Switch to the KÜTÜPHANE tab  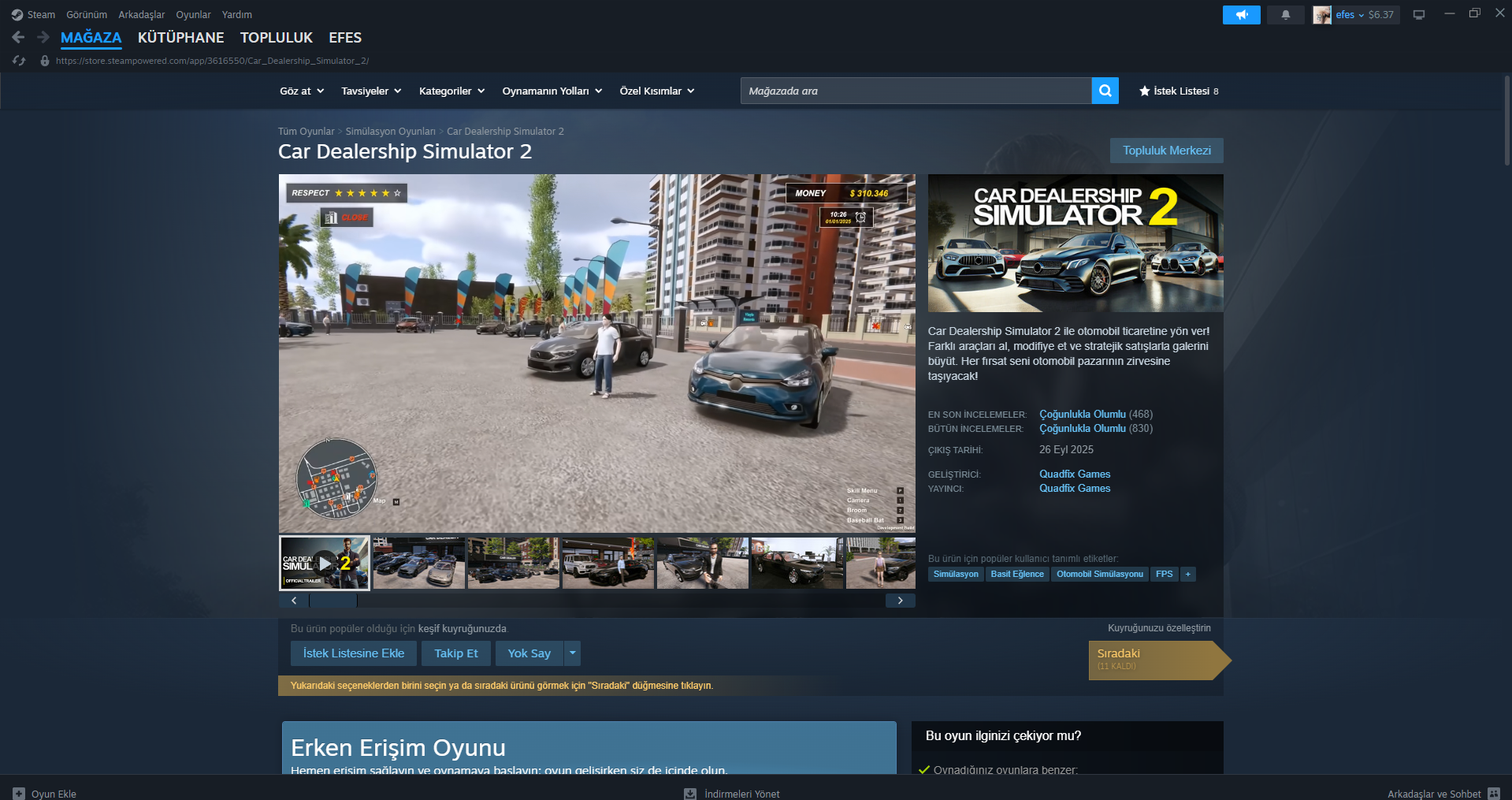[x=181, y=38]
